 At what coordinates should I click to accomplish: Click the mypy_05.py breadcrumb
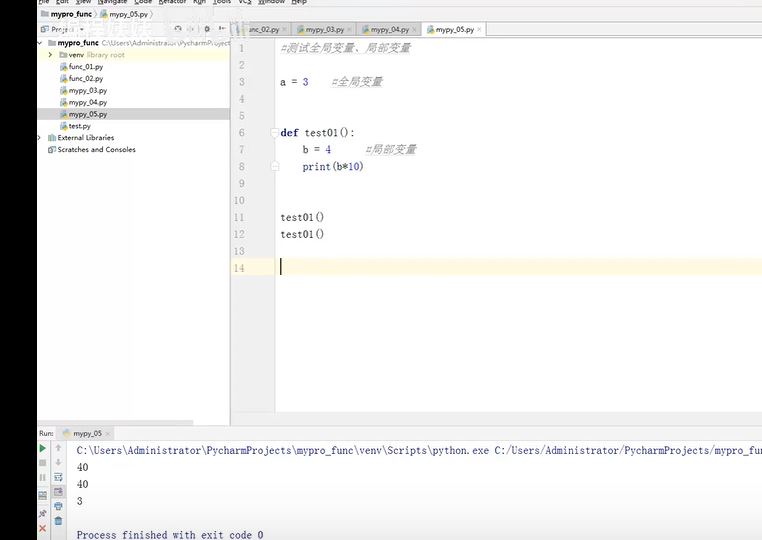pyautogui.click(x=124, y=14)
